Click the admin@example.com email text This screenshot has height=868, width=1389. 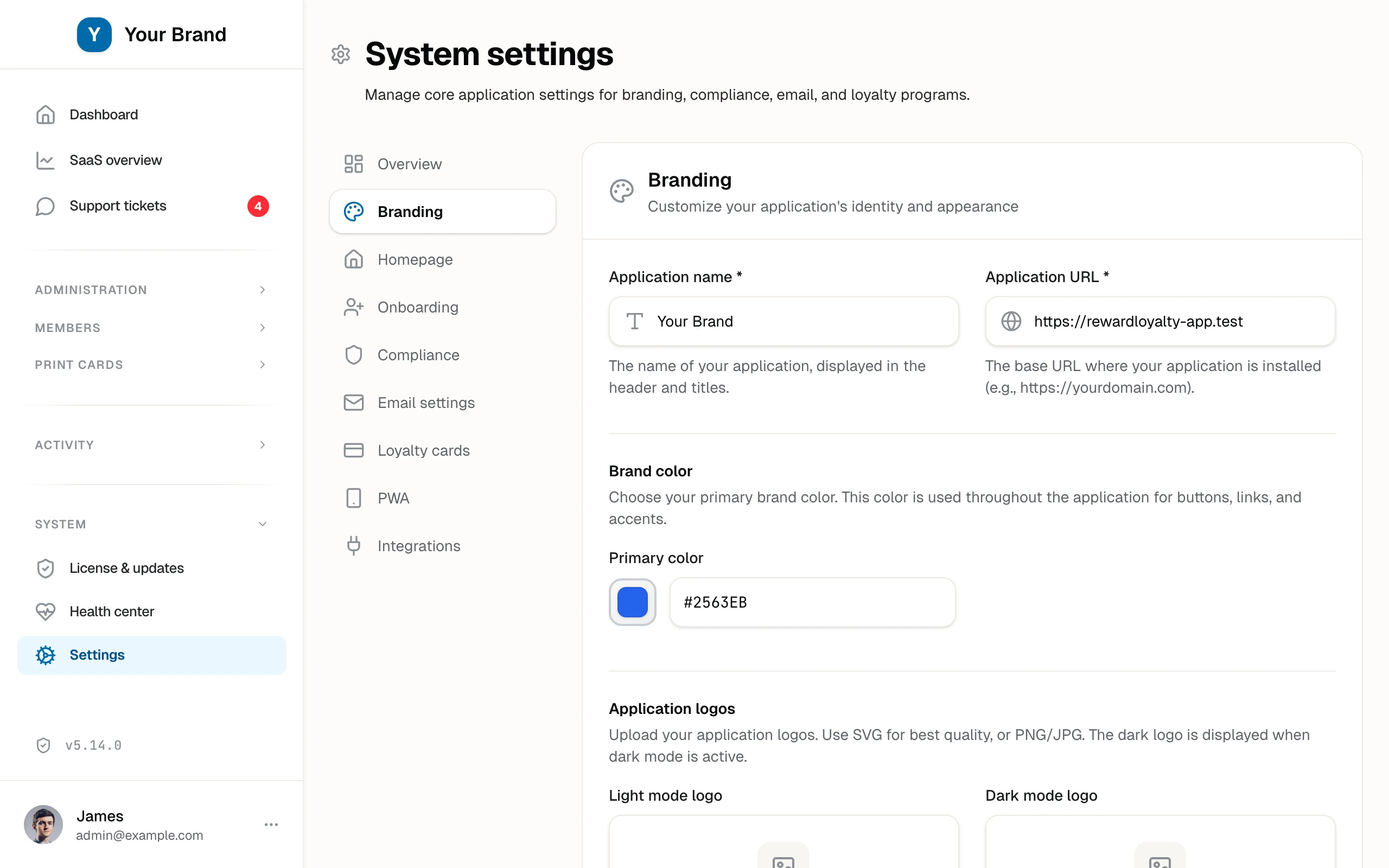click(x=139, y=835)
